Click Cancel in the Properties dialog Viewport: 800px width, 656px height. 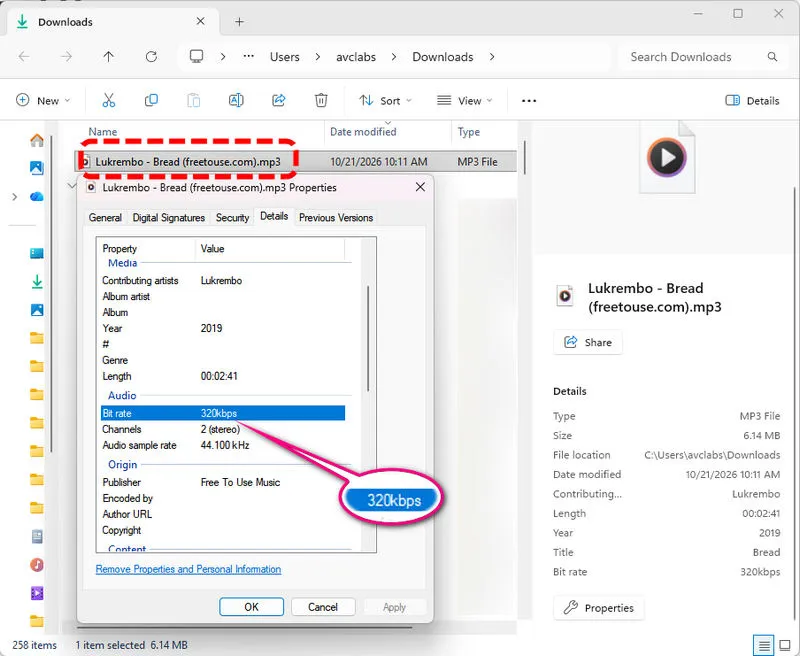(x=323, y=607)
